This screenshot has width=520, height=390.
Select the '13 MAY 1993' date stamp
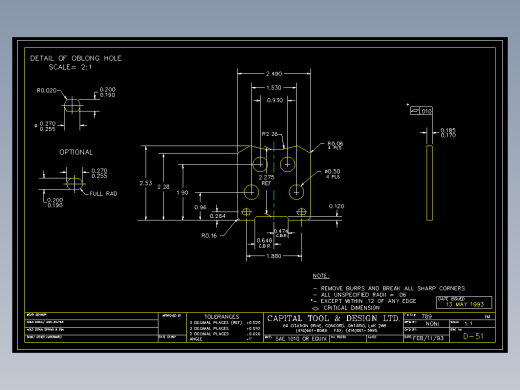465,304
